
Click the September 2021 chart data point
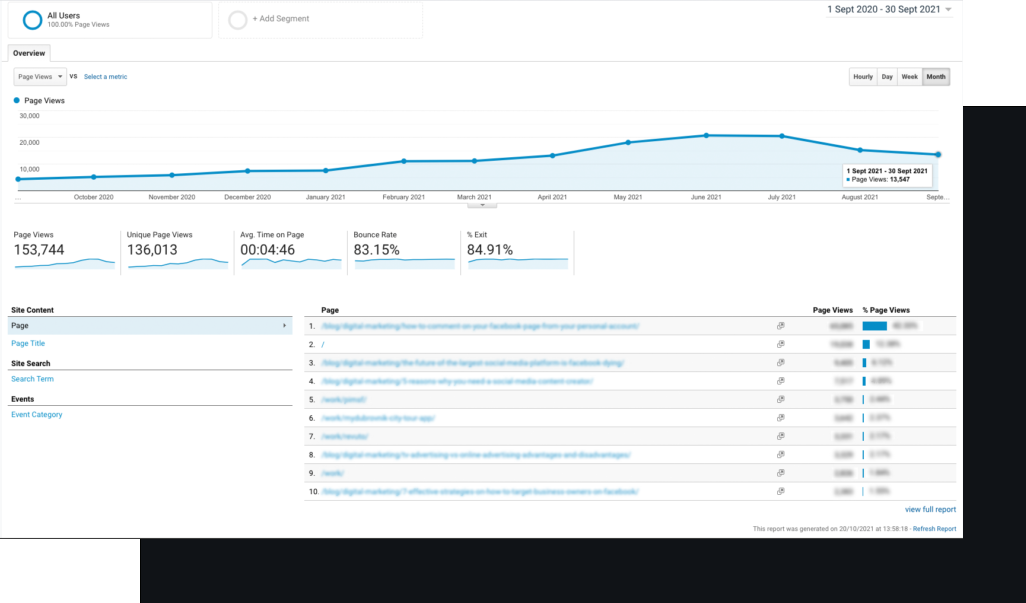point(938,154)
